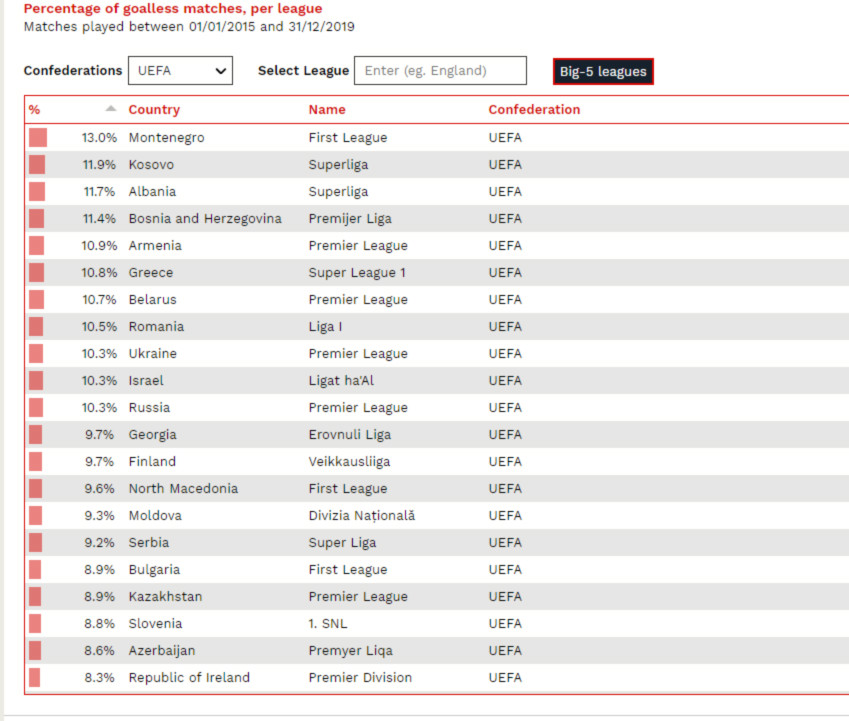Click the Divizia Națională league name
The image size is (849, 721).
coord(361,516)
